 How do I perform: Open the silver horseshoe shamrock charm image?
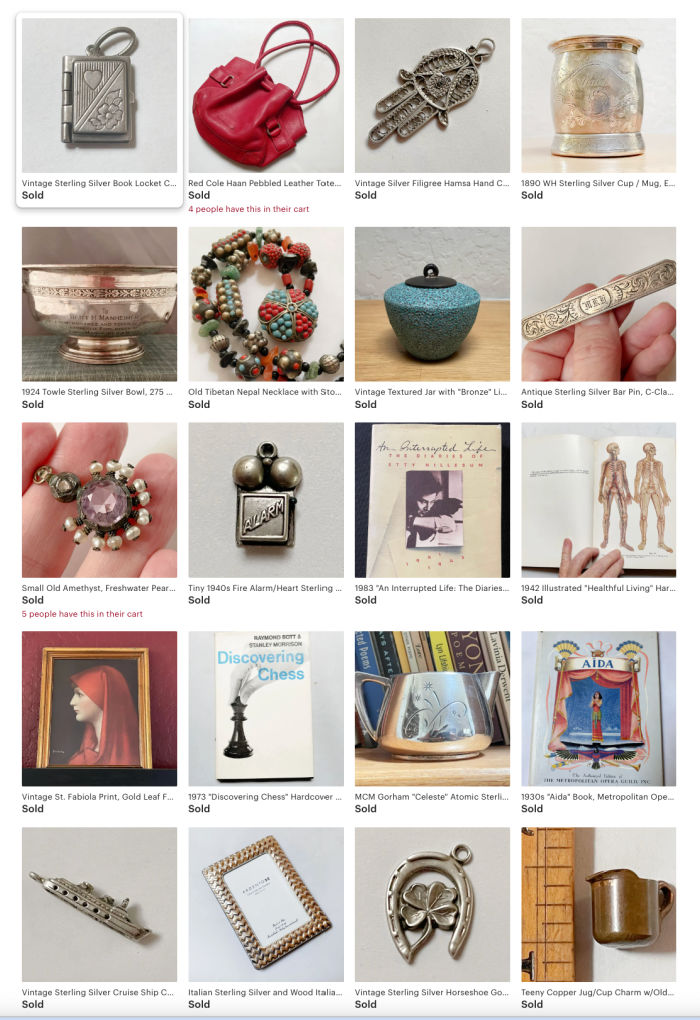tap(432, 904)
